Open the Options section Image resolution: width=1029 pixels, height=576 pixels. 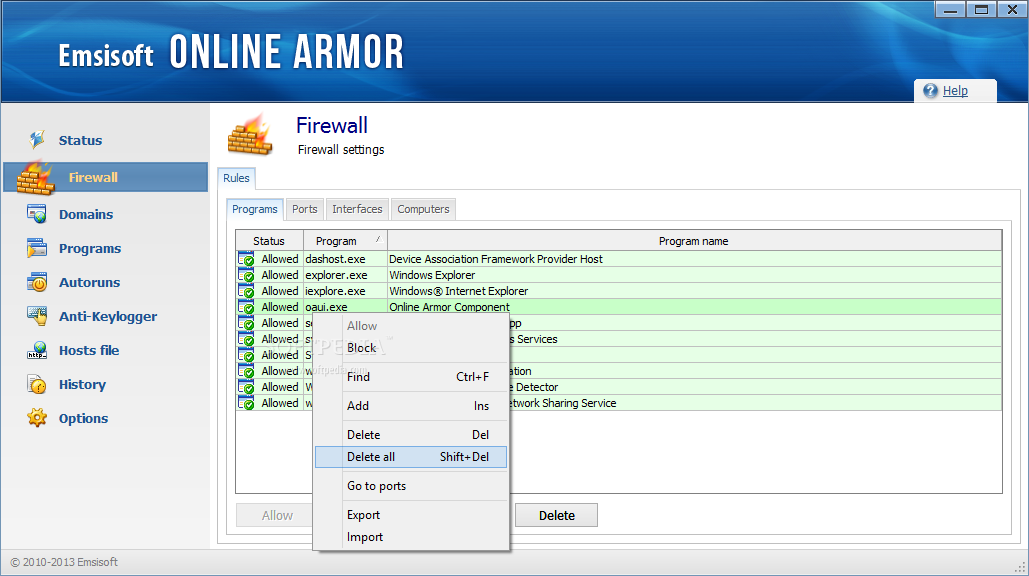coord(83,419)
